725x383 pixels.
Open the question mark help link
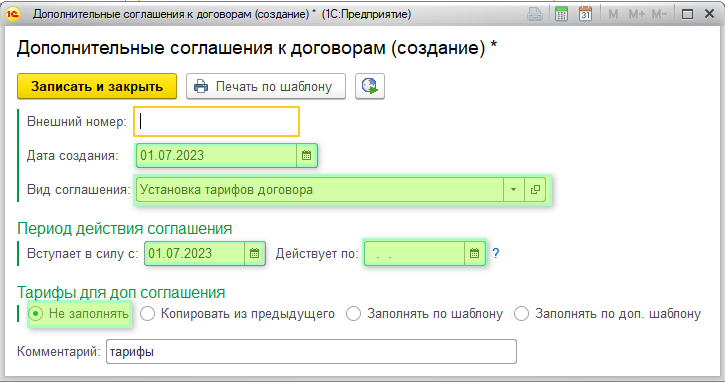[496, 253]
